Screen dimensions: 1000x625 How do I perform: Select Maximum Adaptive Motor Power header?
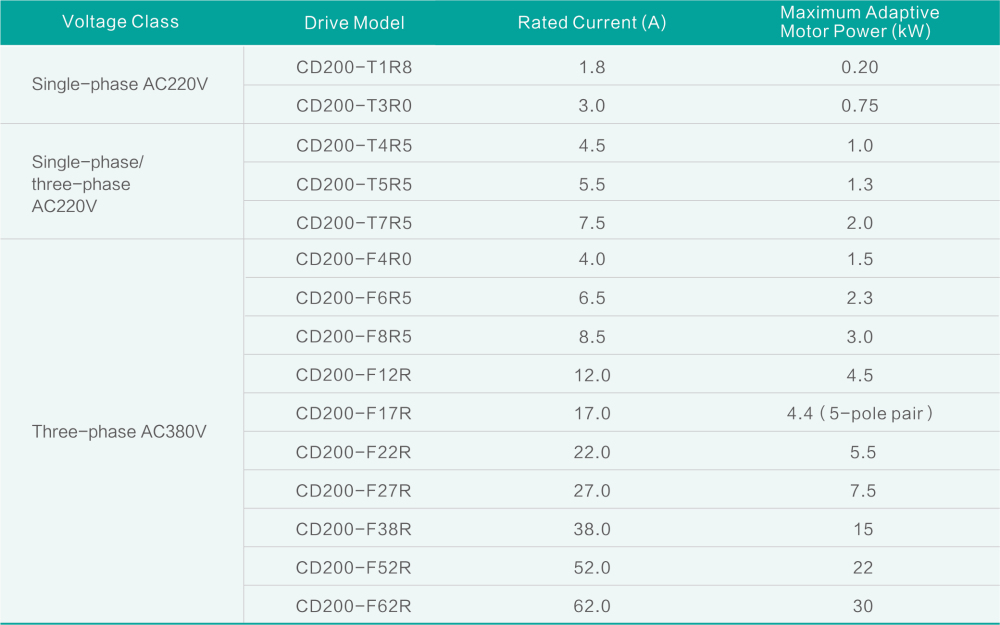click(x=860, y=22)
